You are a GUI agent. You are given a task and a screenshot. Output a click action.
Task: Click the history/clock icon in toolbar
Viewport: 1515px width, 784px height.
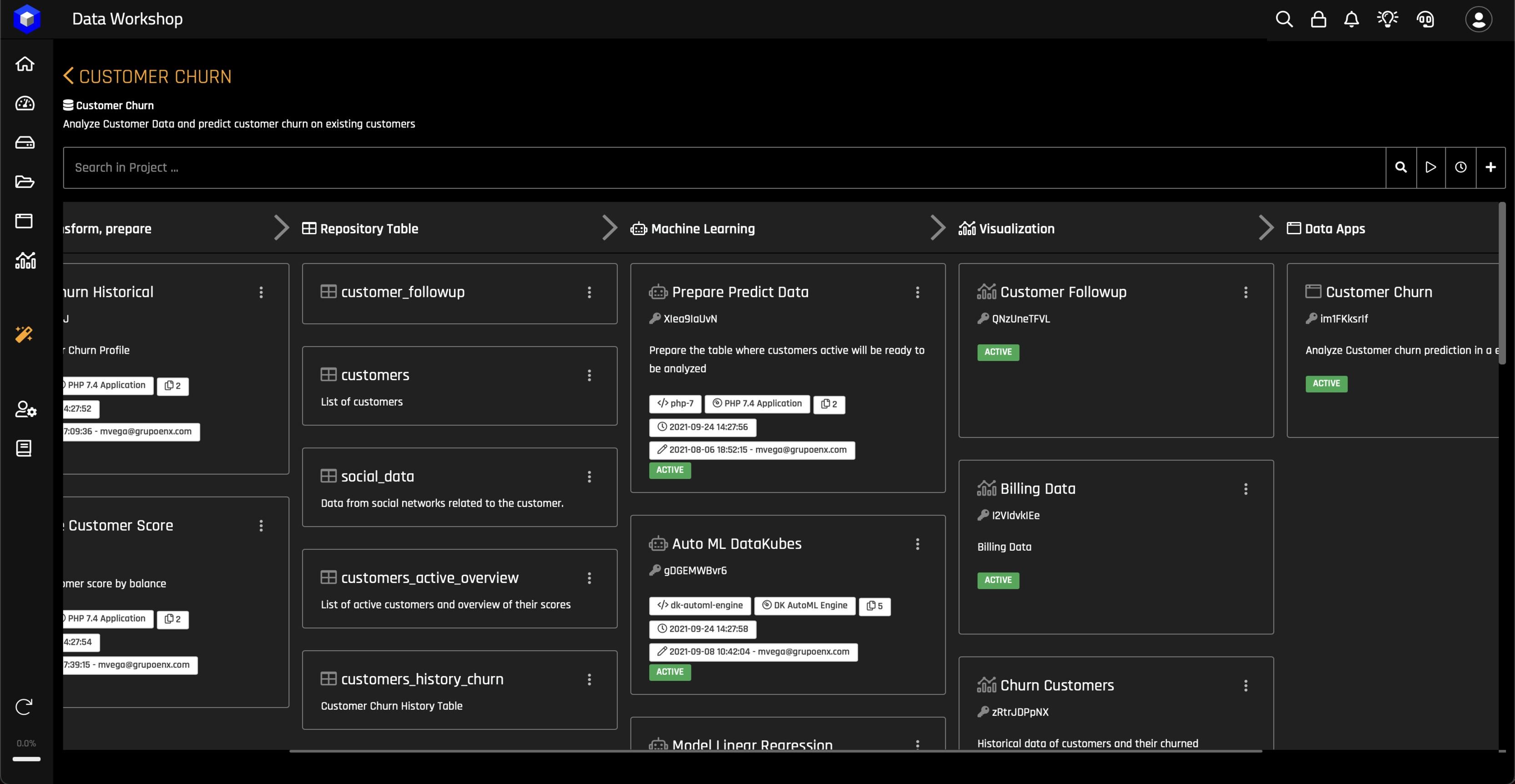point(1460,167)
